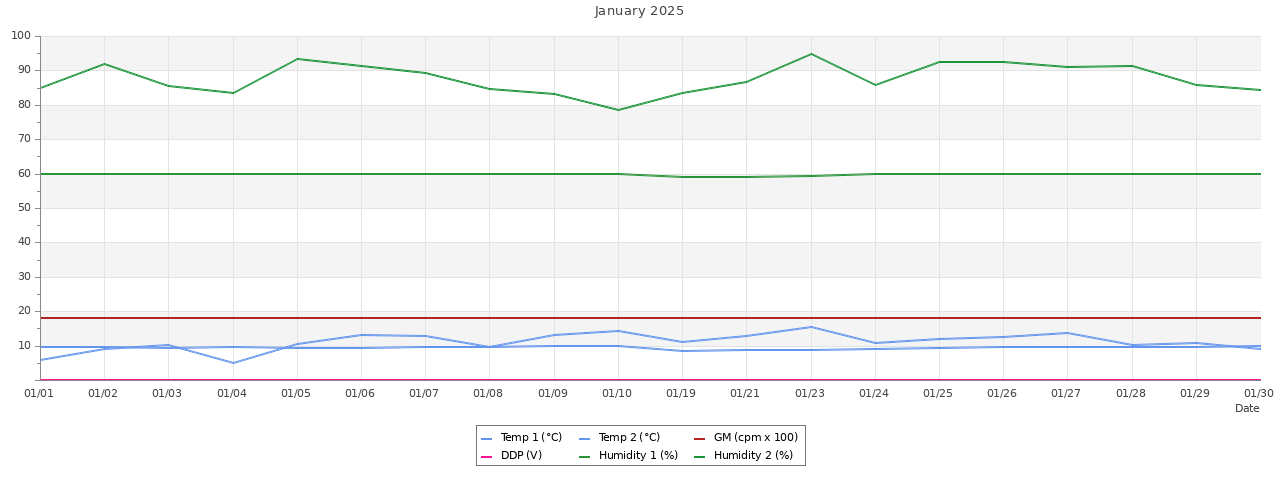
Task: Click the blue Temp 1 legend marker
Action: [x=487, y=439]
